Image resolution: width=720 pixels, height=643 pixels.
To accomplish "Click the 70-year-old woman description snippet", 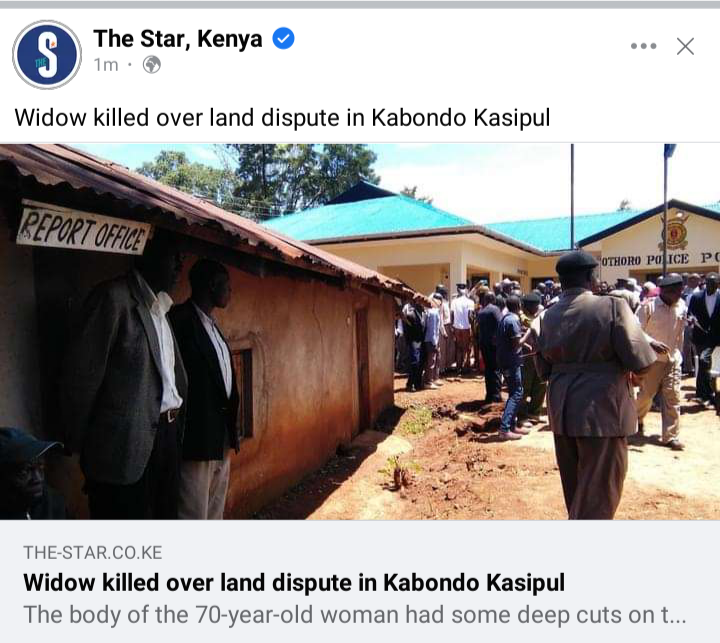I will tap(354, 615).
